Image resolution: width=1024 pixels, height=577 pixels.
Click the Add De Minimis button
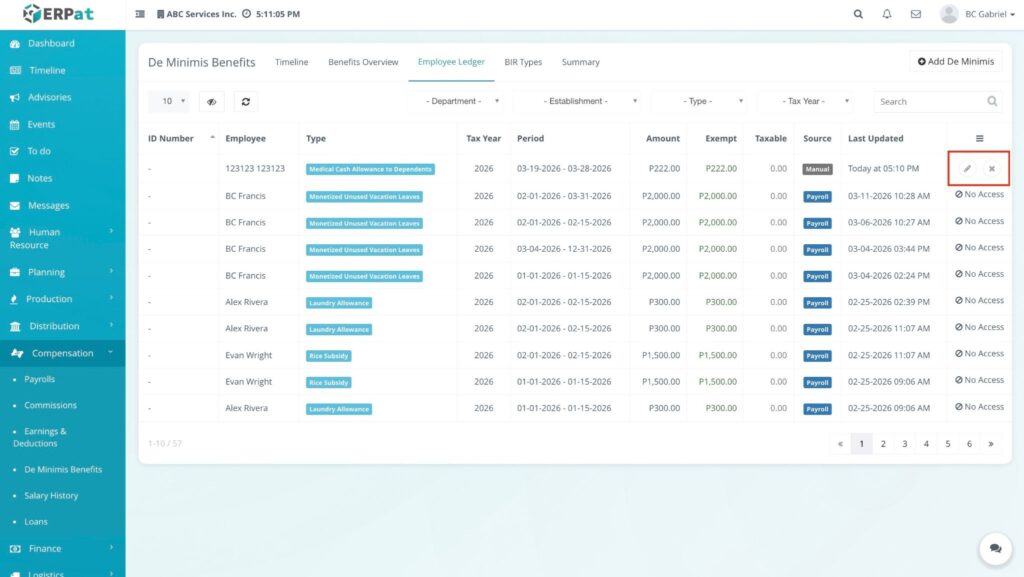(x=955, y=61)
